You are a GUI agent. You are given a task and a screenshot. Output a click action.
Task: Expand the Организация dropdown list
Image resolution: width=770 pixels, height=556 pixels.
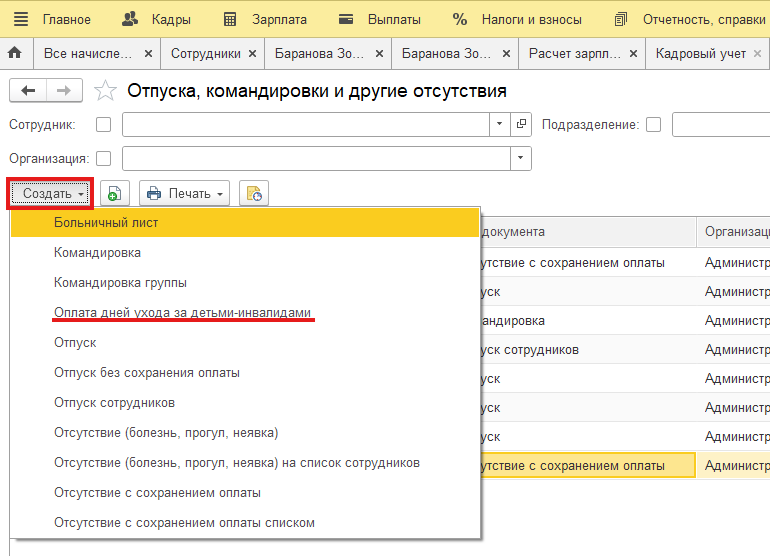click(x=521, y=159)
